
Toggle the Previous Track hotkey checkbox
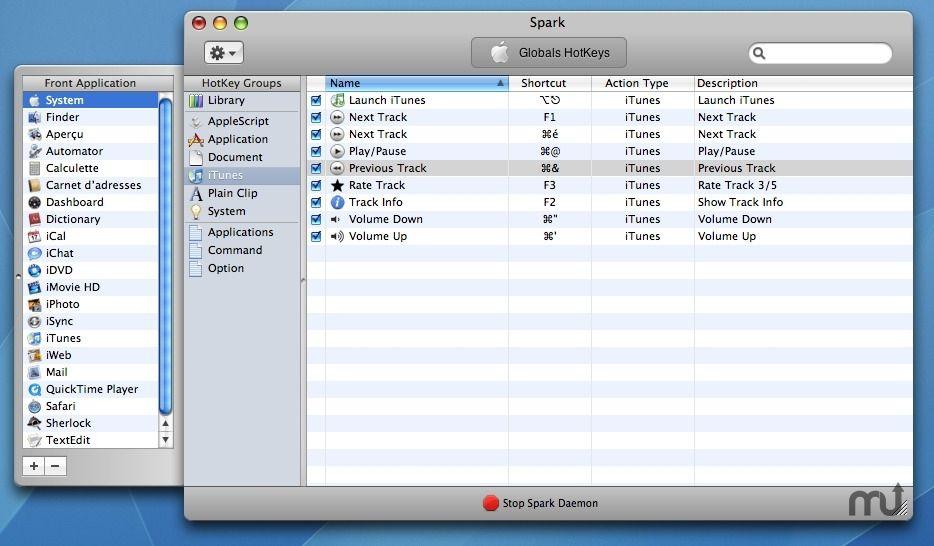tap(316, 168)
